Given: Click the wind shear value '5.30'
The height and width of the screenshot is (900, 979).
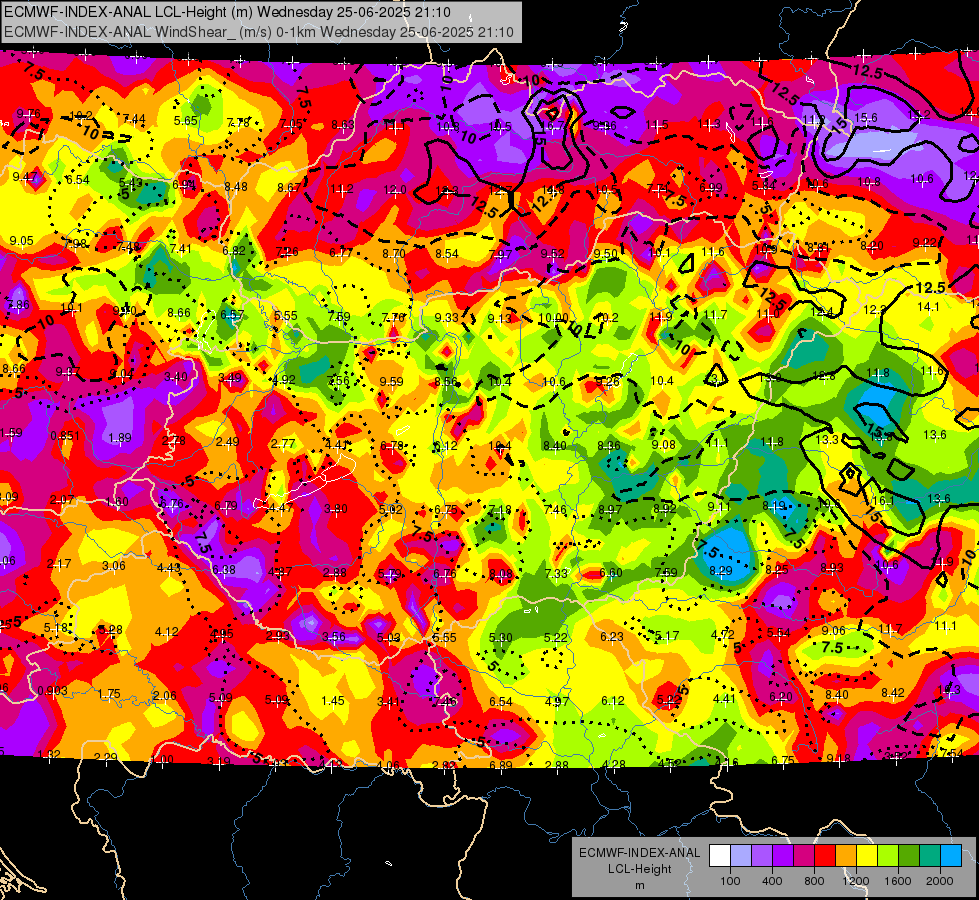Looking at the screenshot, I should 501,638.
